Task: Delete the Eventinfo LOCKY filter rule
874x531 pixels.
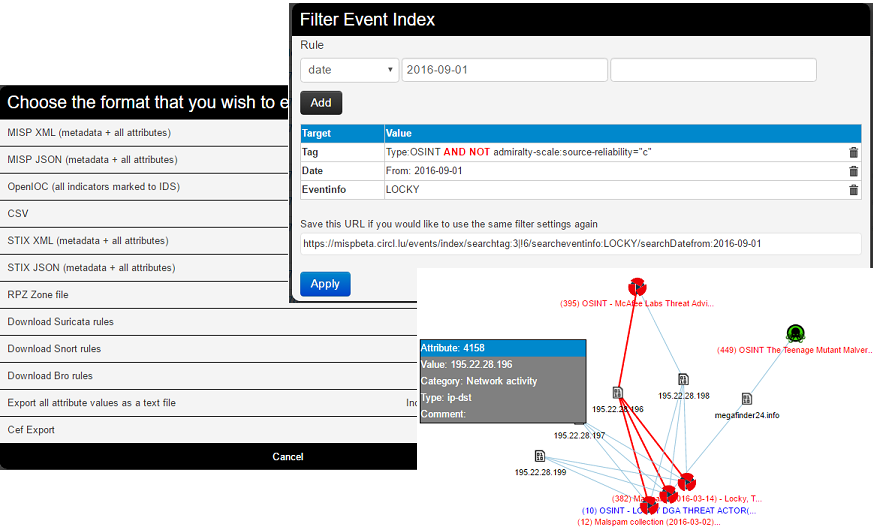Action: (853, 190)
